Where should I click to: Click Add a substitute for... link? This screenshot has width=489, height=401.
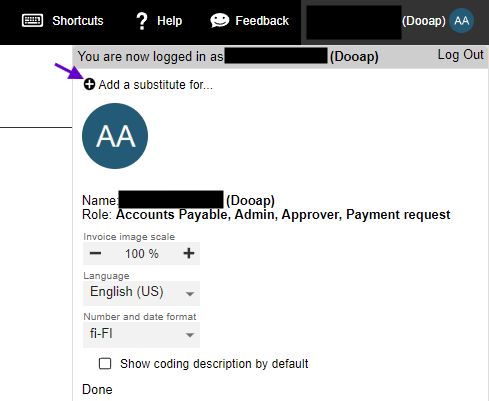[155, 85]
